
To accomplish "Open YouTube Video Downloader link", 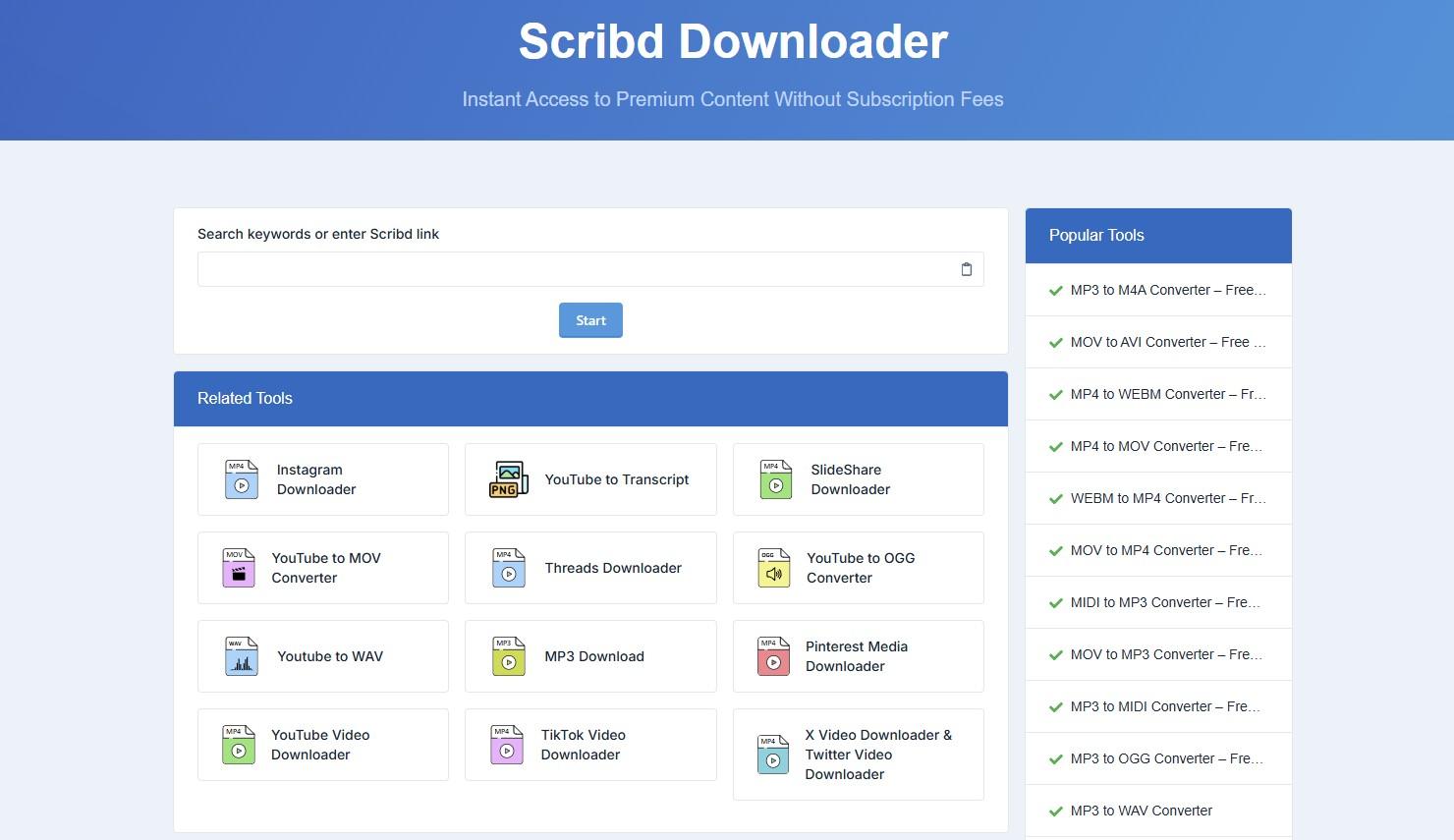I will coord(323,745).
